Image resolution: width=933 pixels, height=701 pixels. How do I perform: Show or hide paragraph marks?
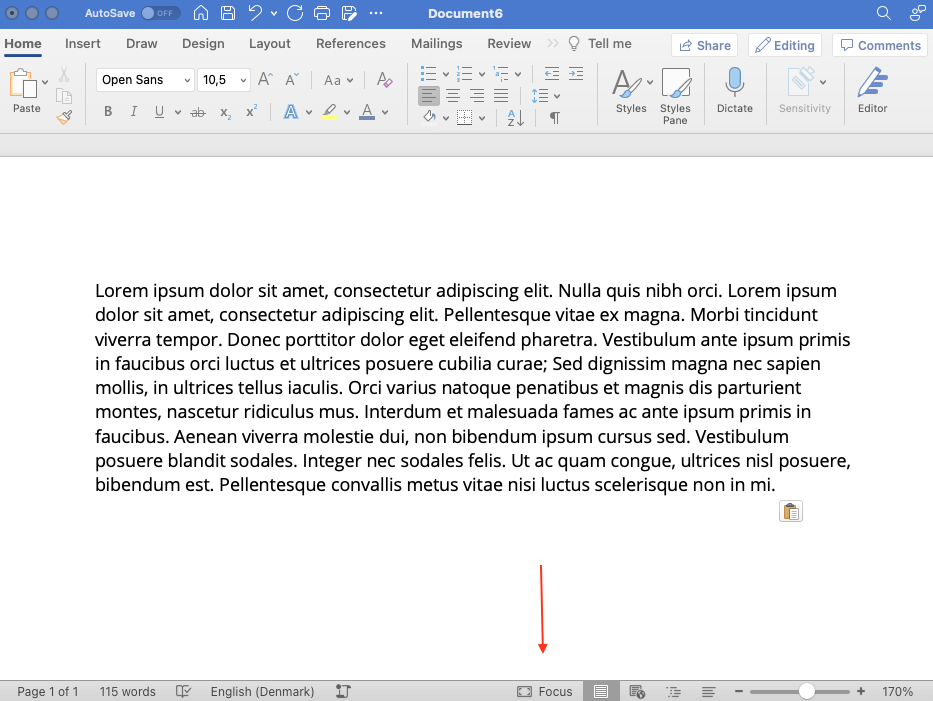point(554,118)
